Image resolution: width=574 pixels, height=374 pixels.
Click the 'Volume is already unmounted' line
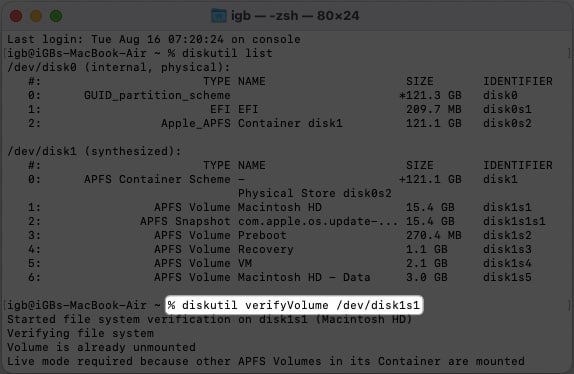tap(101, 347)
